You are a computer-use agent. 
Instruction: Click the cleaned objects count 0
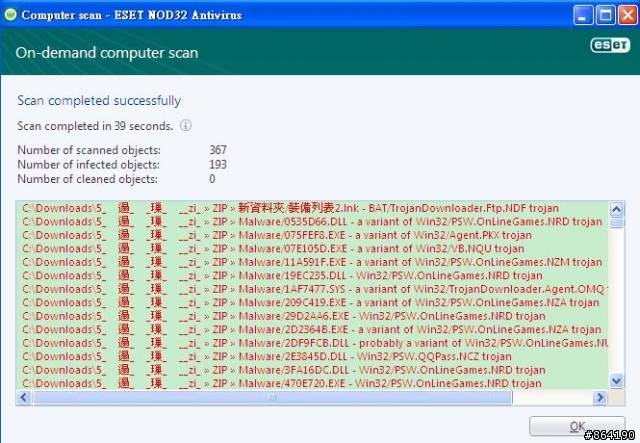[212, 179]
